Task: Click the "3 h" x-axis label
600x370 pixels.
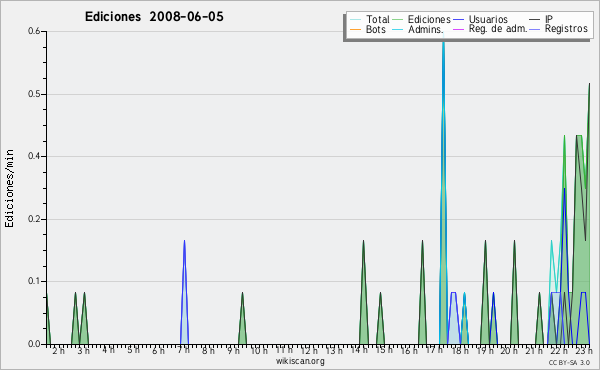Action: [x=83, y=350]
